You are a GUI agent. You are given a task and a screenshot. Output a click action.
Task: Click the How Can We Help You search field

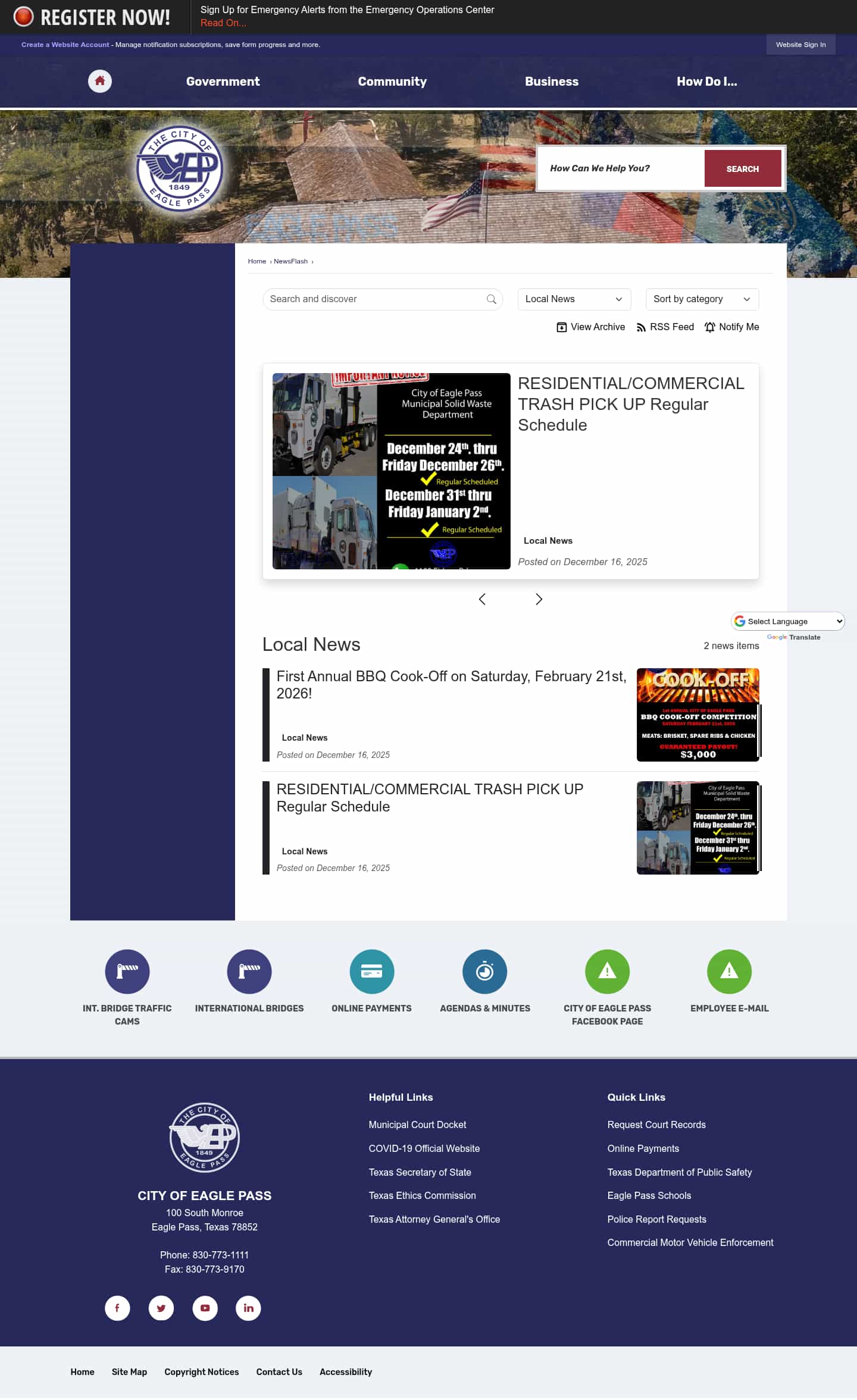pyautogui.click(x=621, y=168)
